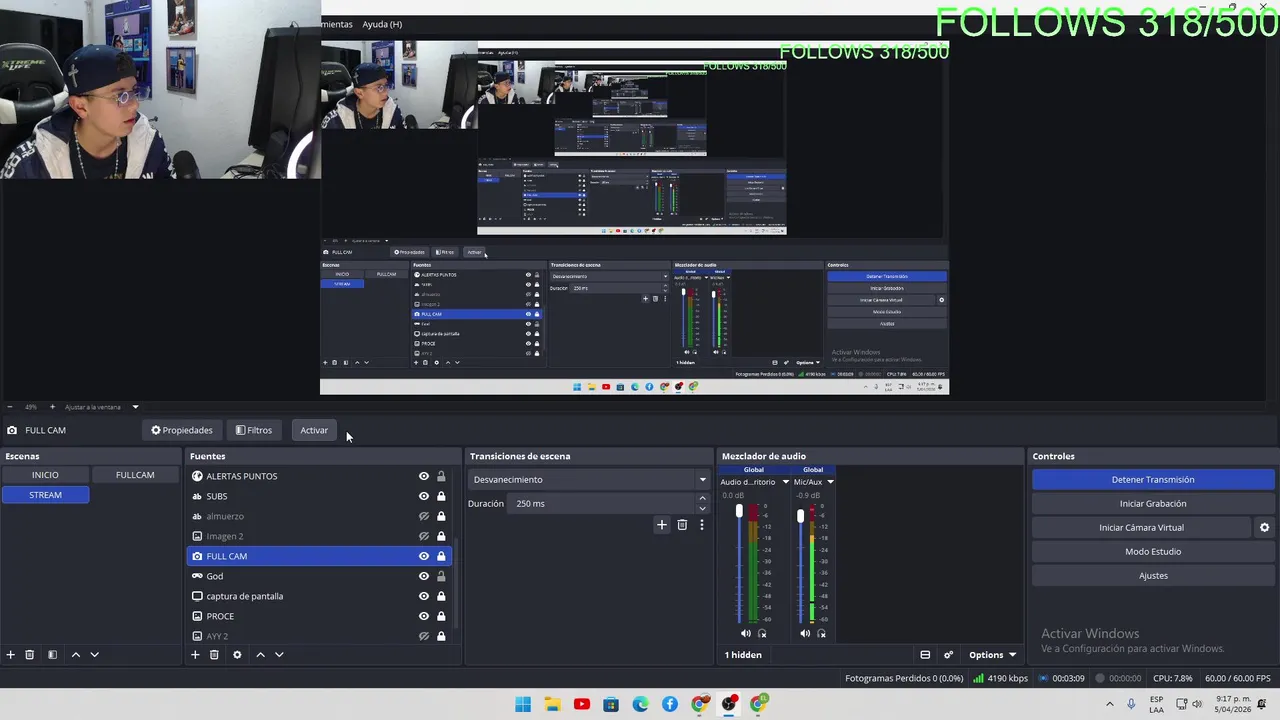The height and width of the screenshot is (720, 1280).
Task: Click Detener Transmisión
Action: pyautogui.click(x=1153, y=480)
